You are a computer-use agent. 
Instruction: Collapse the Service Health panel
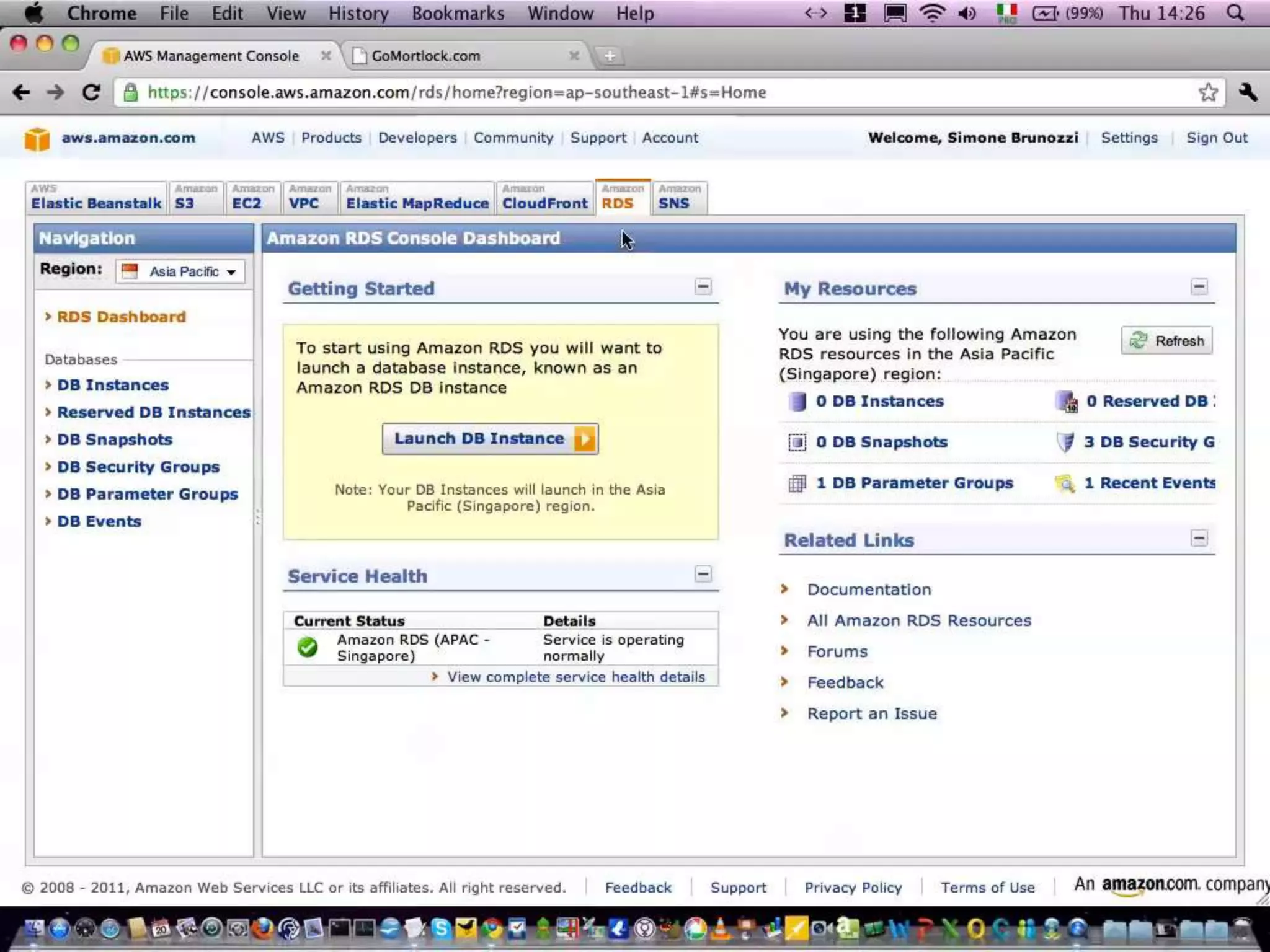pyautogui.click(x=703, y=574)
